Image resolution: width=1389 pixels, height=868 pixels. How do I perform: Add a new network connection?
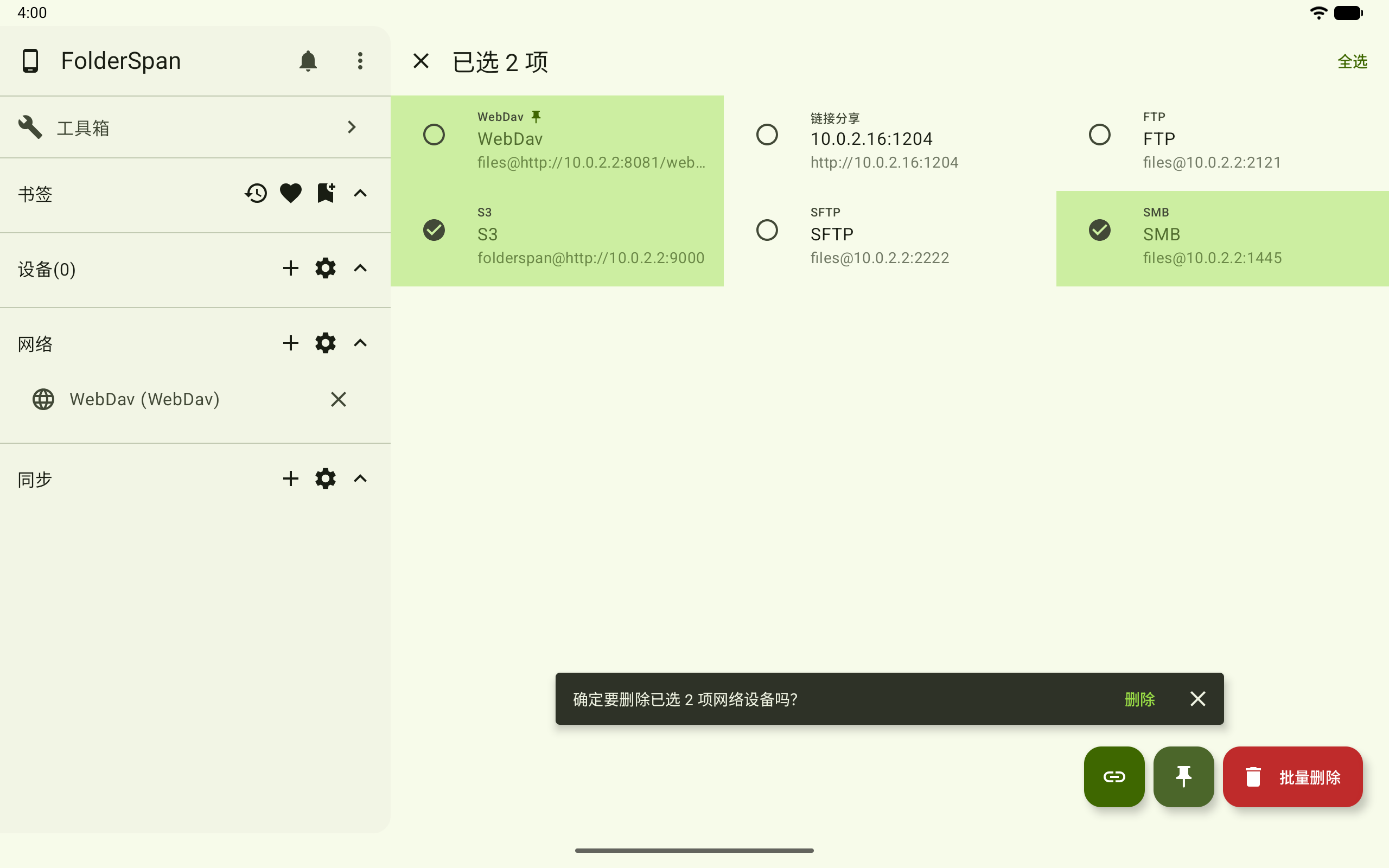[291, 343]
